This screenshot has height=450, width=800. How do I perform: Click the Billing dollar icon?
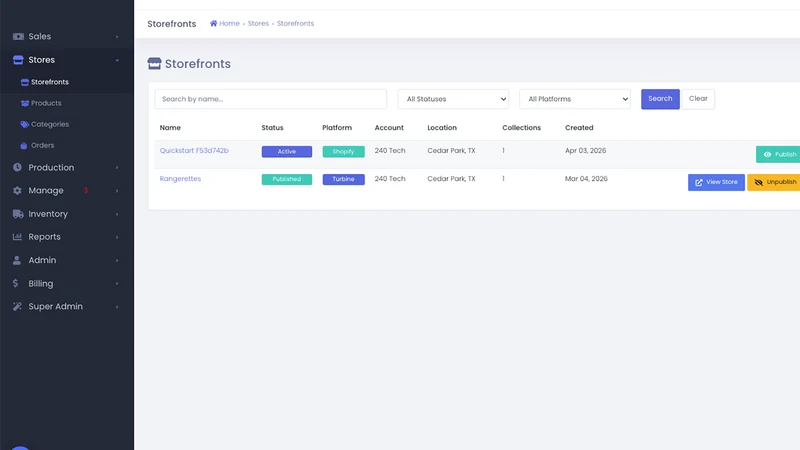coord(15,283)
